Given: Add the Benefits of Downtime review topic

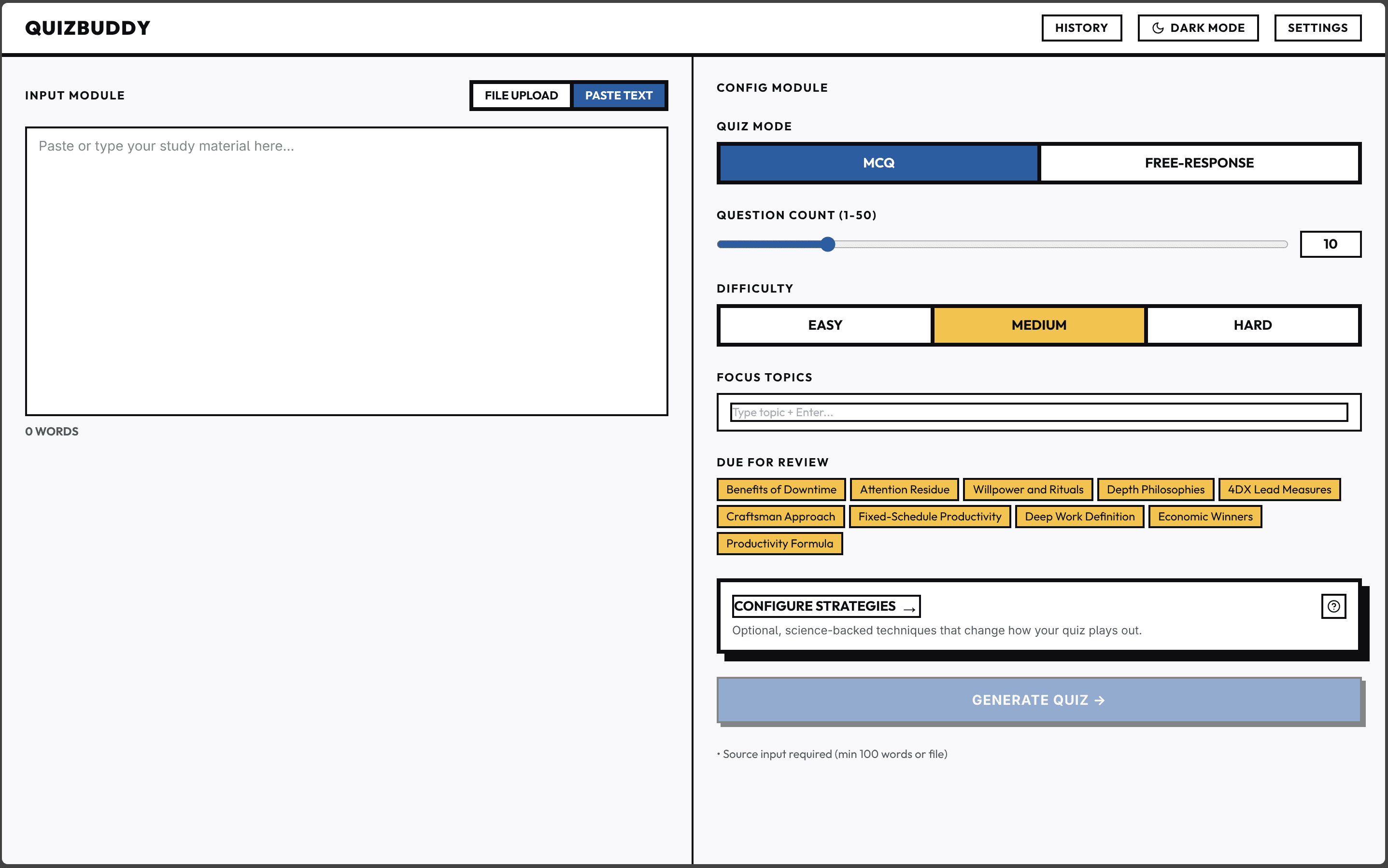Looking at the screenshot, I should [781, 490].
